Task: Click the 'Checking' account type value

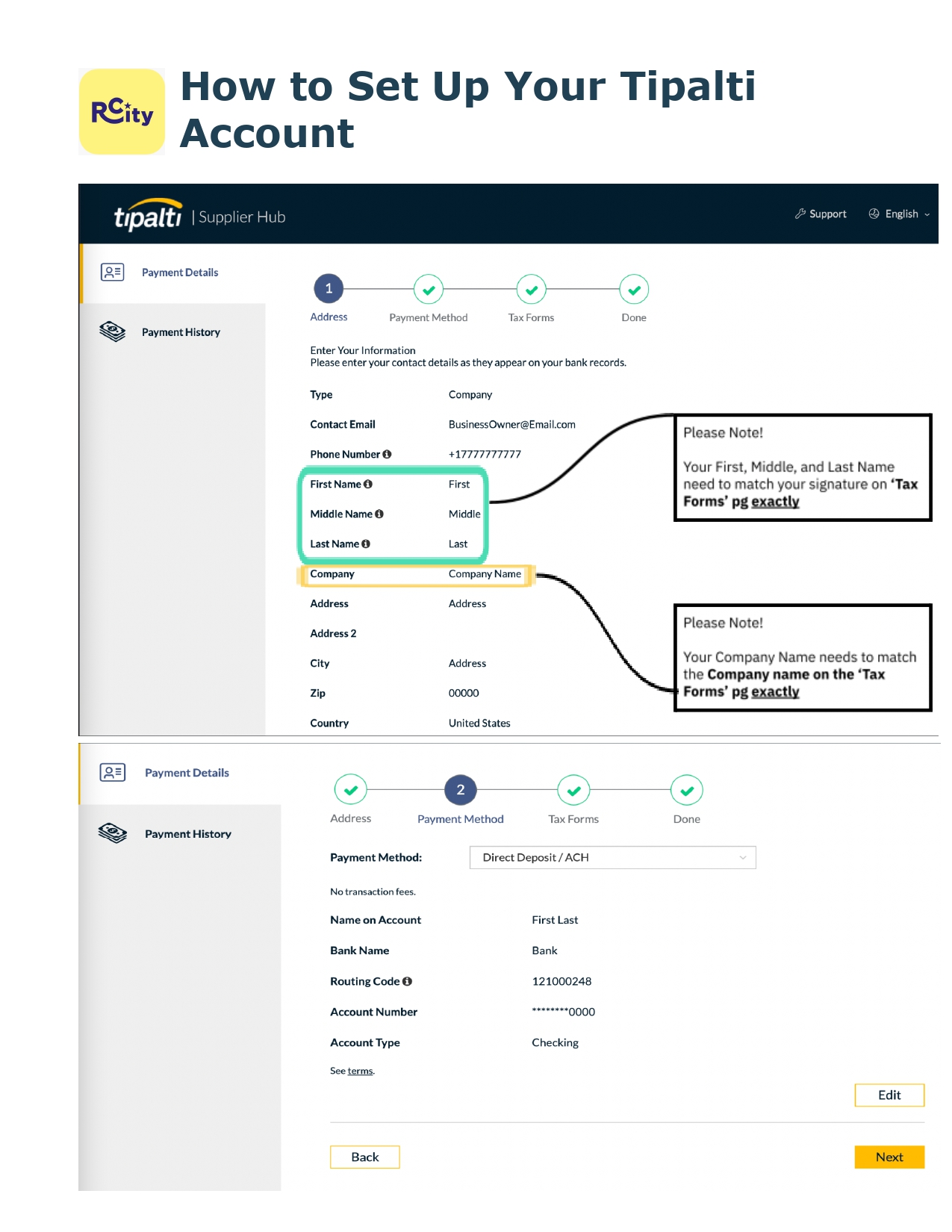Action: pos(555,1042)
